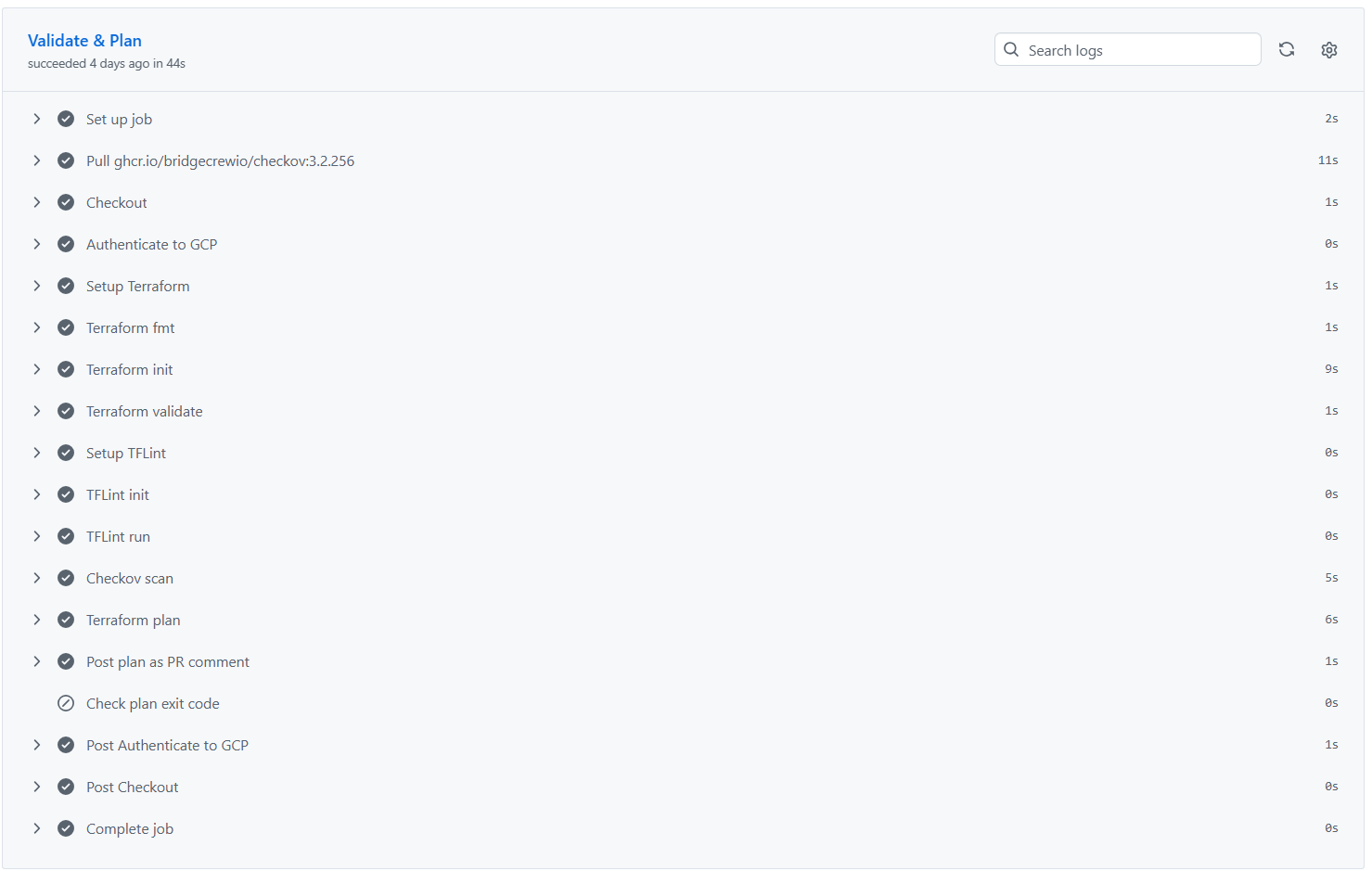Click success checkmark icon for Terraform validate

pyautogui.click(x=66, y=411)
